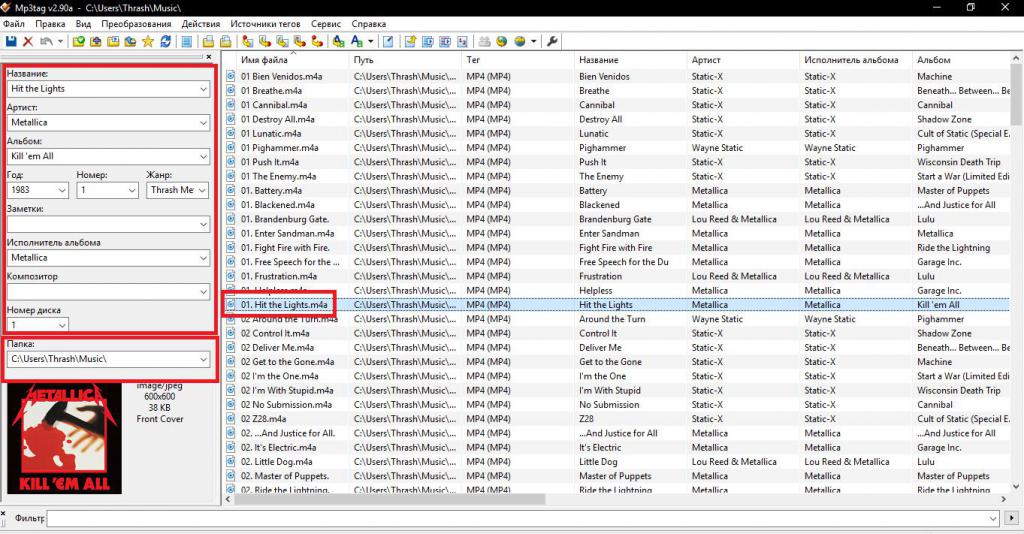Click the 'Brandenburg Gate' title cell

615,219
